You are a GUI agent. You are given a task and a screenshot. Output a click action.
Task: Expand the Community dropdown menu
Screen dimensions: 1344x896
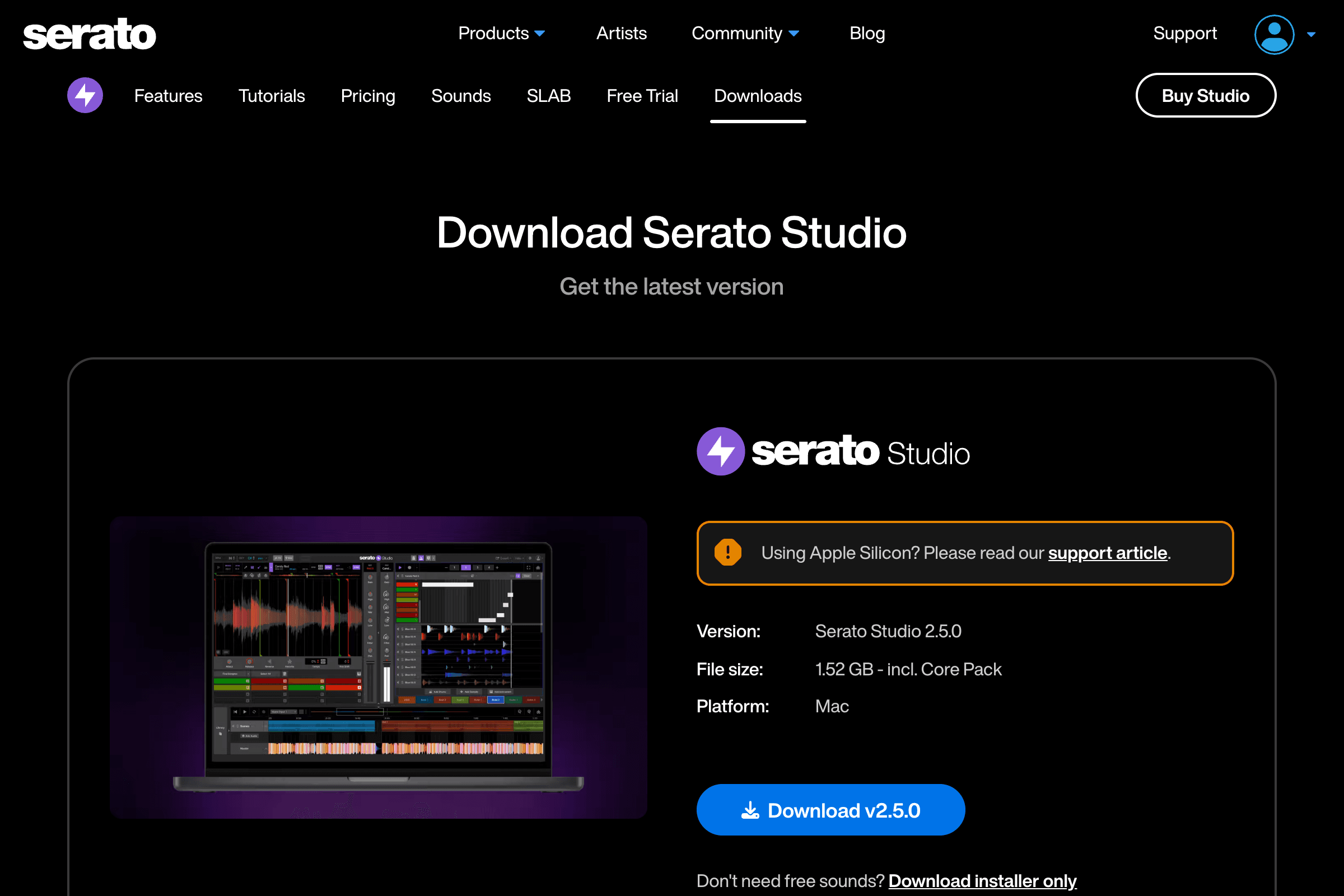[x=745, y=33]
